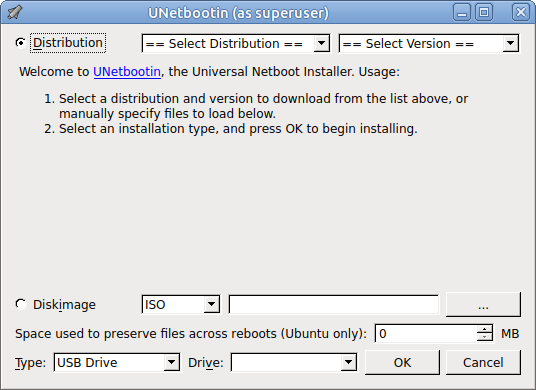Click the OK button
Image resolution: width=536 pixels, height=390 pixels.
click(x=402, y=362)
